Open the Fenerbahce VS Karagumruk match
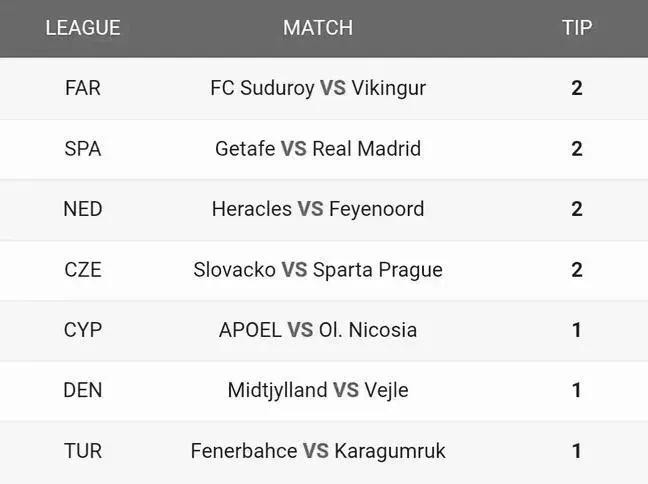Screen dimensions: 648x484 click(x=318, y=451)
